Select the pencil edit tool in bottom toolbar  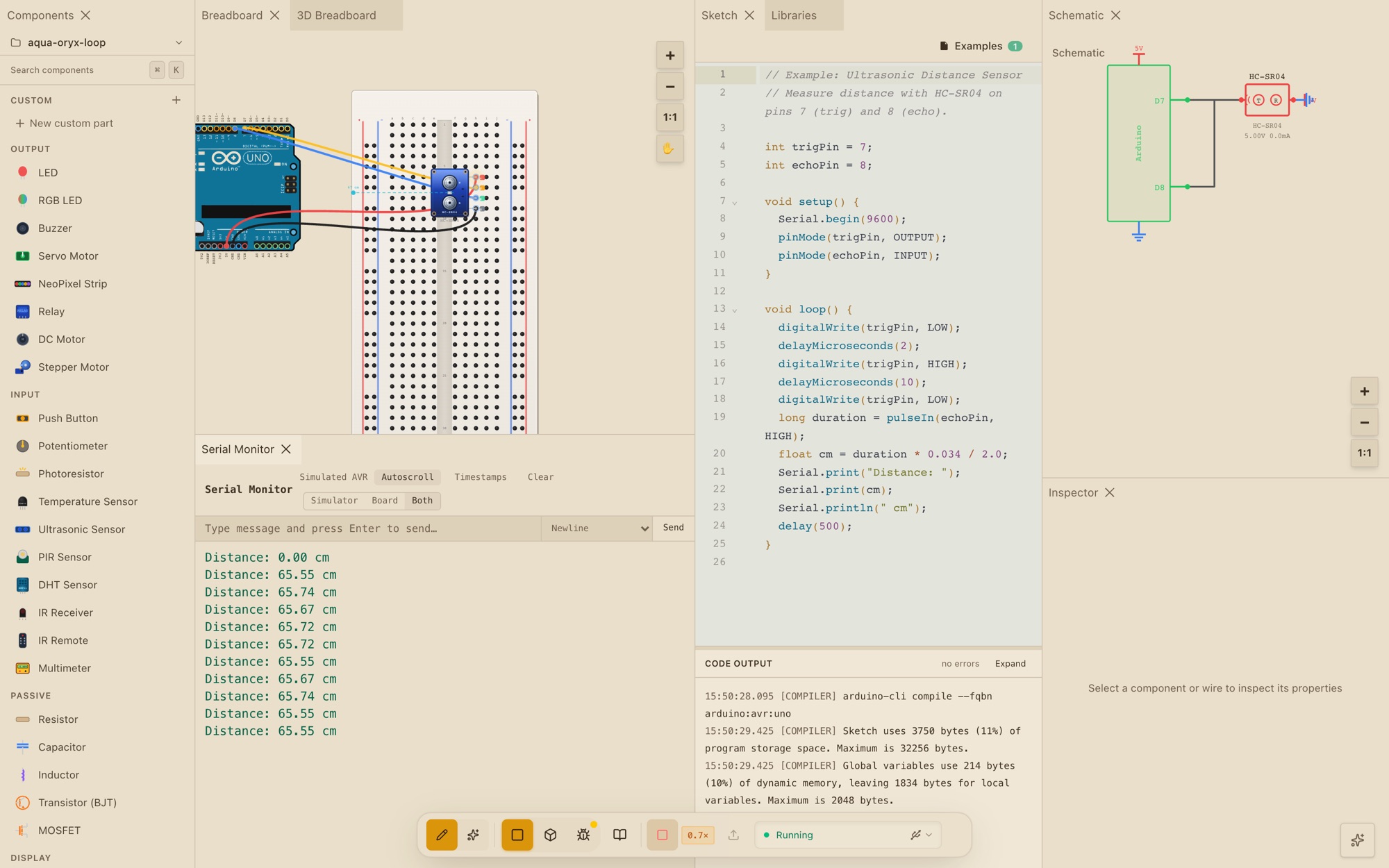tap(442, 835)
